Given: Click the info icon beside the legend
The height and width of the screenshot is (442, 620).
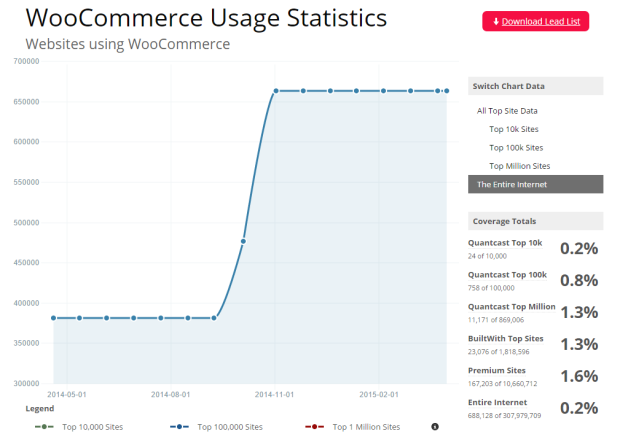Looking at the screenshot, I should pos(435,427).
